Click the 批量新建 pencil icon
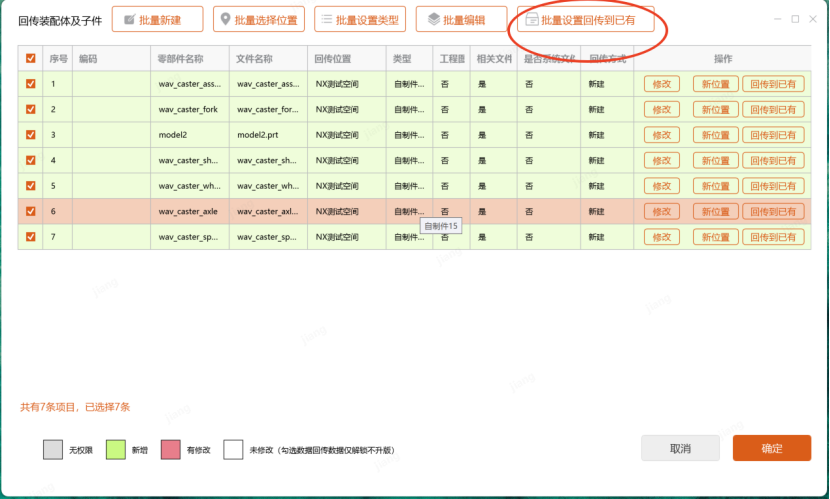The width and height of the screenshot is (830, 499). point(129,19)
